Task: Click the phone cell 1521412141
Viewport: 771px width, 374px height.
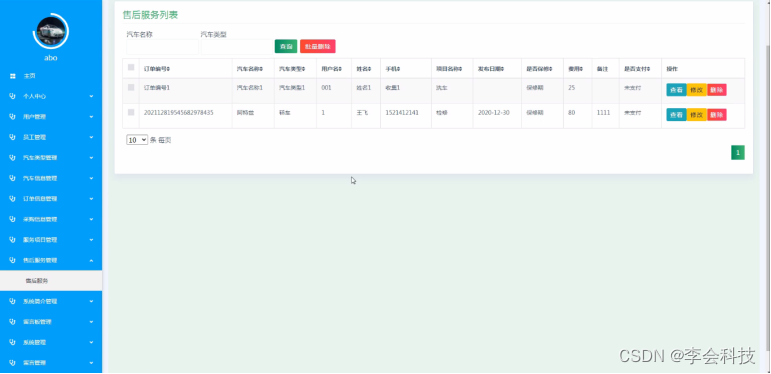Action: pos(402,113)
